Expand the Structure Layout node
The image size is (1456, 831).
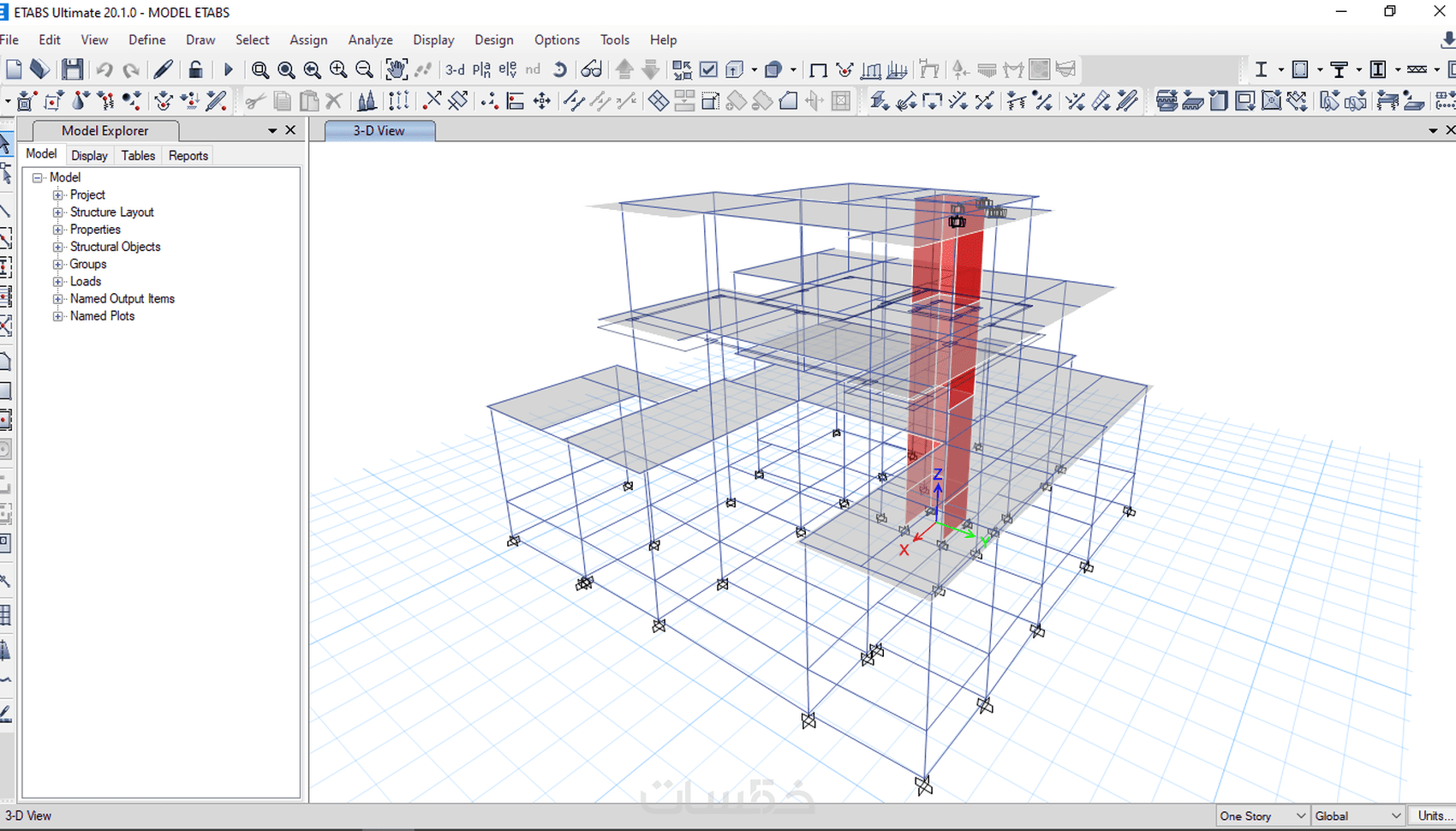(58, 212)
